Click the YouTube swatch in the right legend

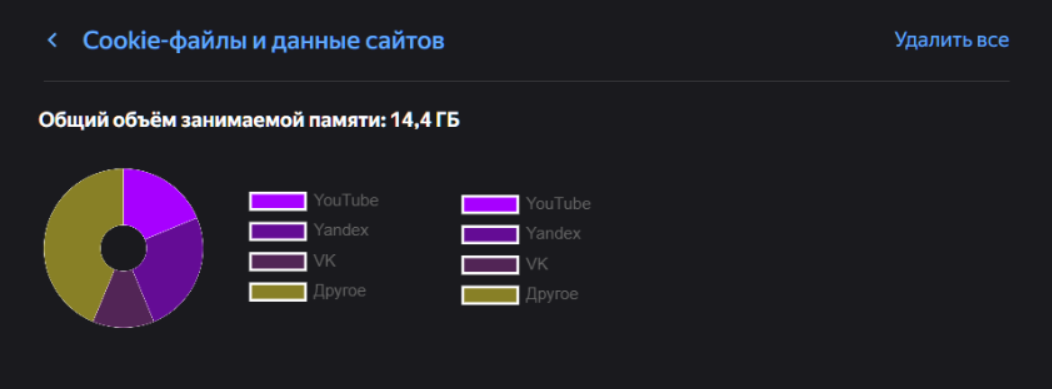click(490, 205)
